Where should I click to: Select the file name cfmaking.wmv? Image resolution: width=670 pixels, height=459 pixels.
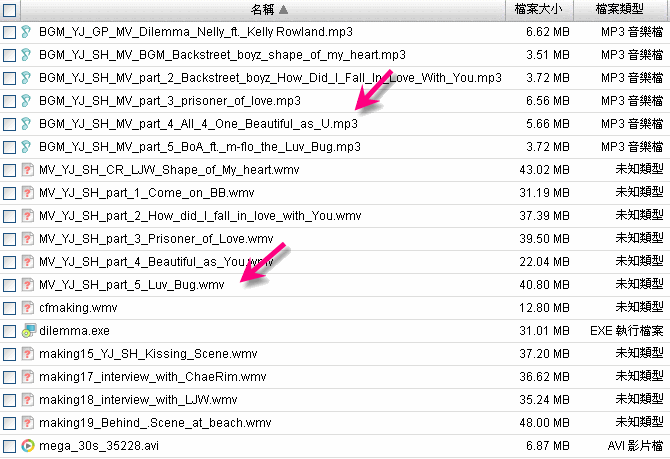[78, 308]
